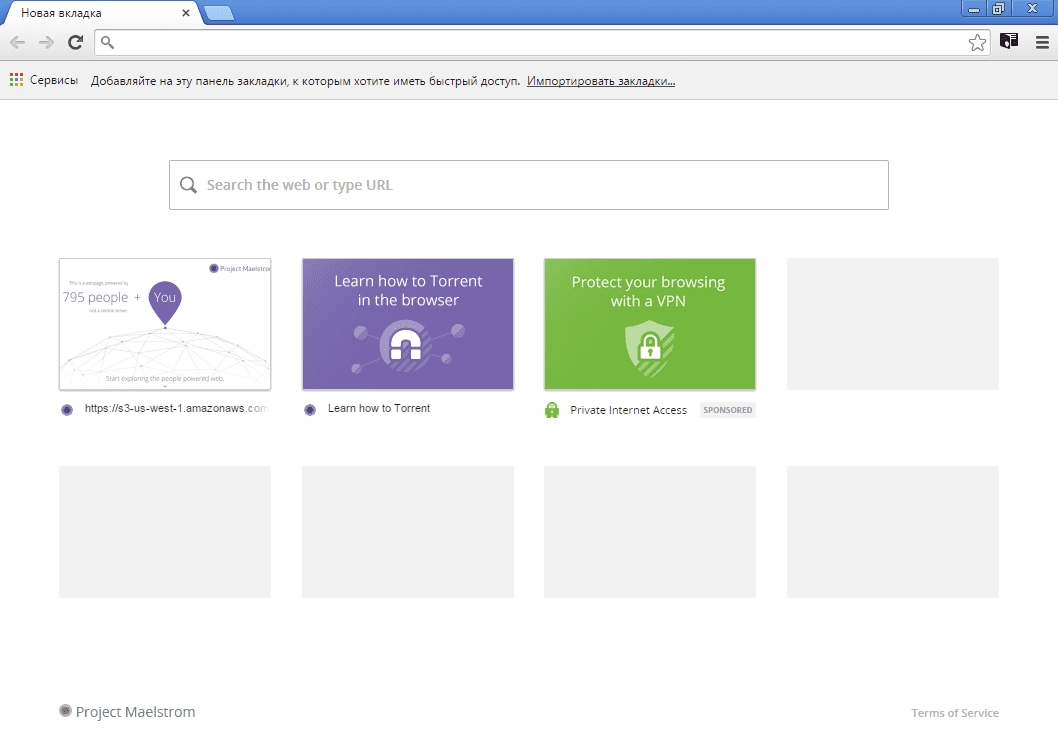The height and width of the screenshot is (736, 1058).
Task: Open the Learn how to Torrent text link
Action: click(379, 408)
